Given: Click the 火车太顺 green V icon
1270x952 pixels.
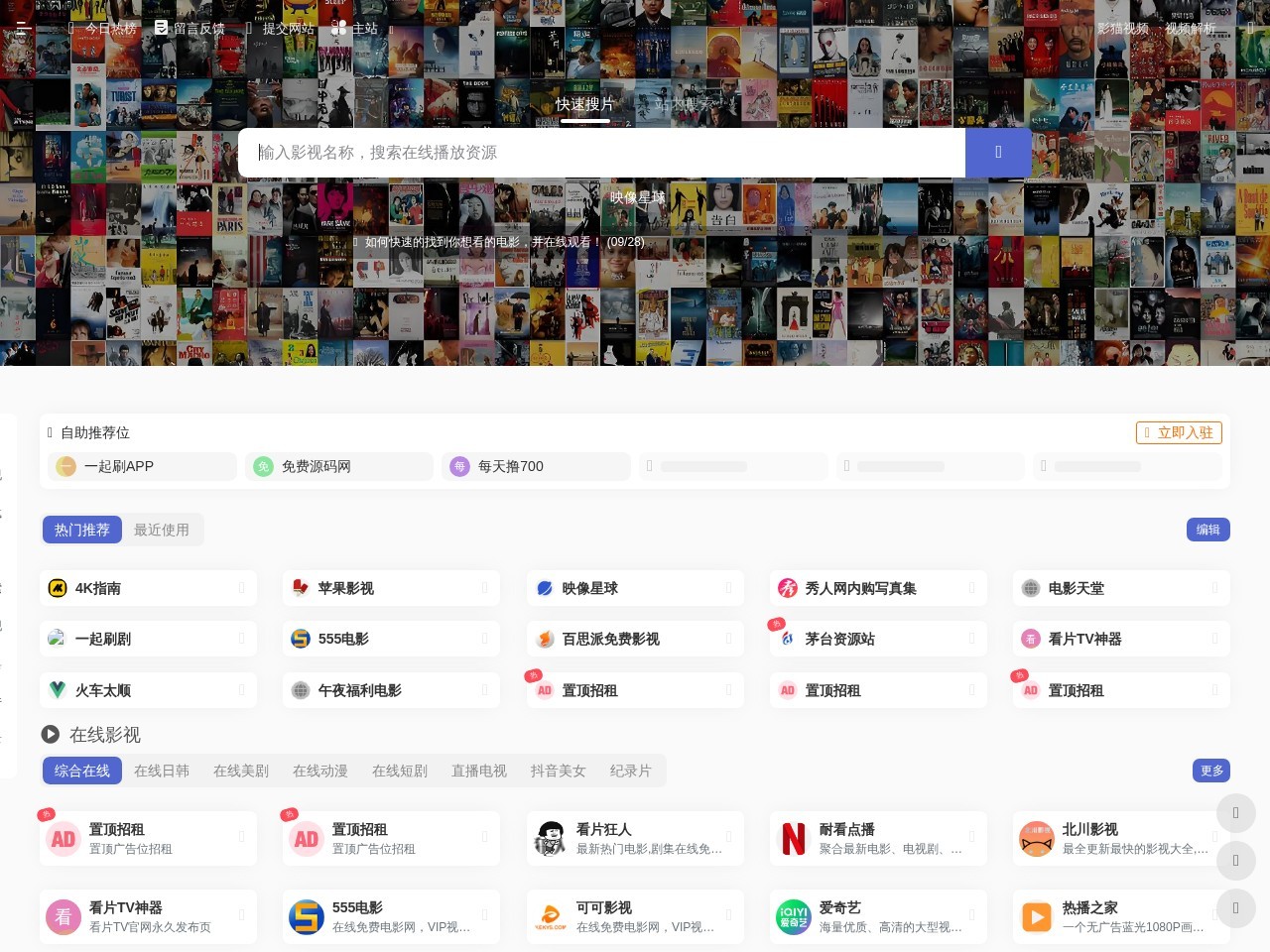Looking at the screenshot, I should point(58,690).
